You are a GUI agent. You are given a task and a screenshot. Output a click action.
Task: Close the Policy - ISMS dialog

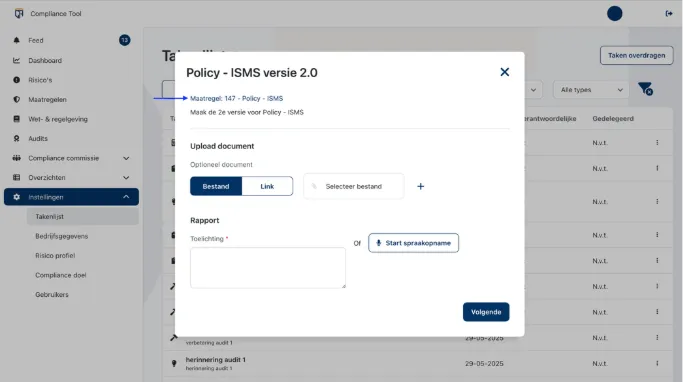pyautogui.click(x=505, y=72)
